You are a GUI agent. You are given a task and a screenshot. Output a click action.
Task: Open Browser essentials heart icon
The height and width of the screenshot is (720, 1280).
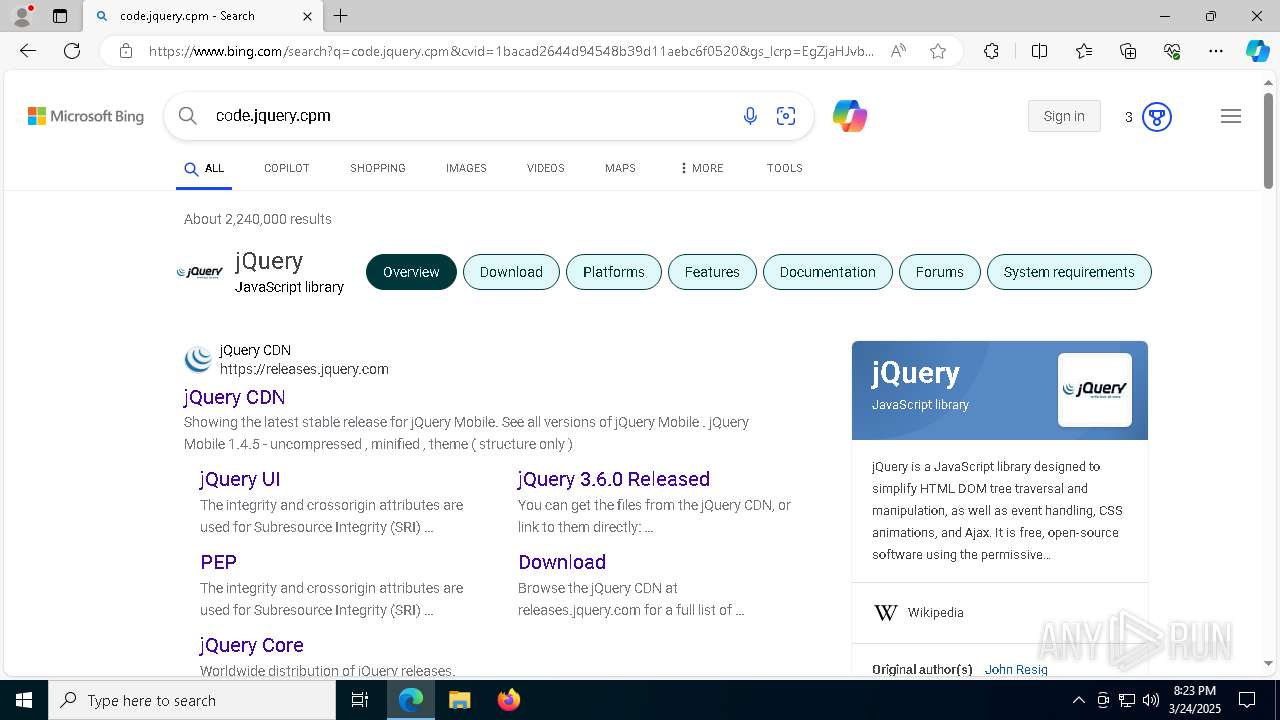pos(1172,51)
